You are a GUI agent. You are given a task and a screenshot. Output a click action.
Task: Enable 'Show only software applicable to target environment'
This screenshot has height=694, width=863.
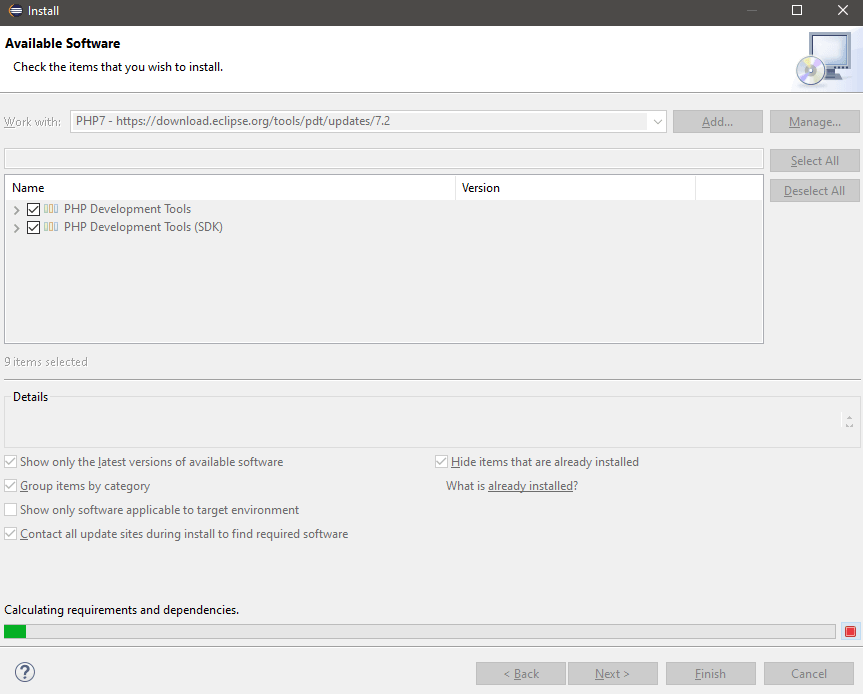pos(10,510)
